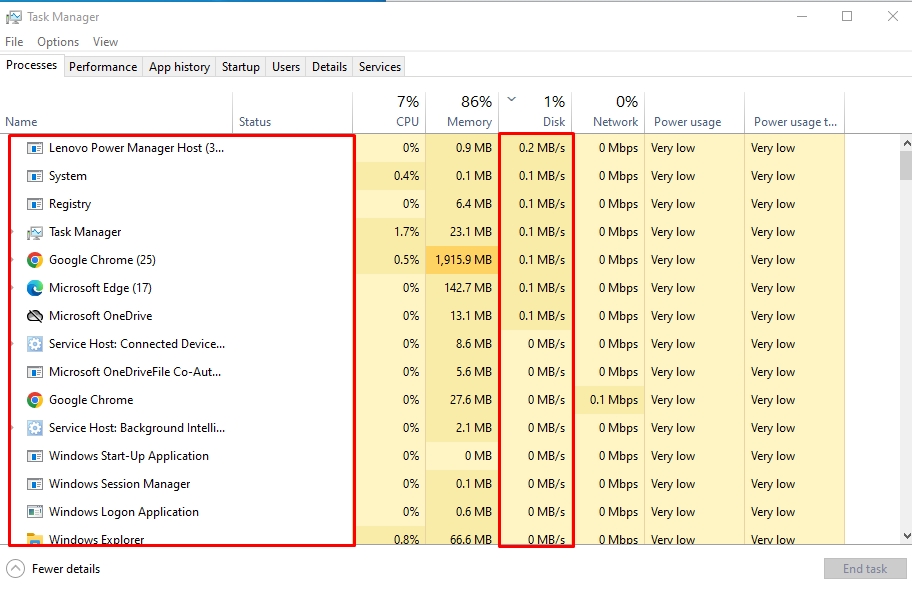Open the Options menu

58,42
